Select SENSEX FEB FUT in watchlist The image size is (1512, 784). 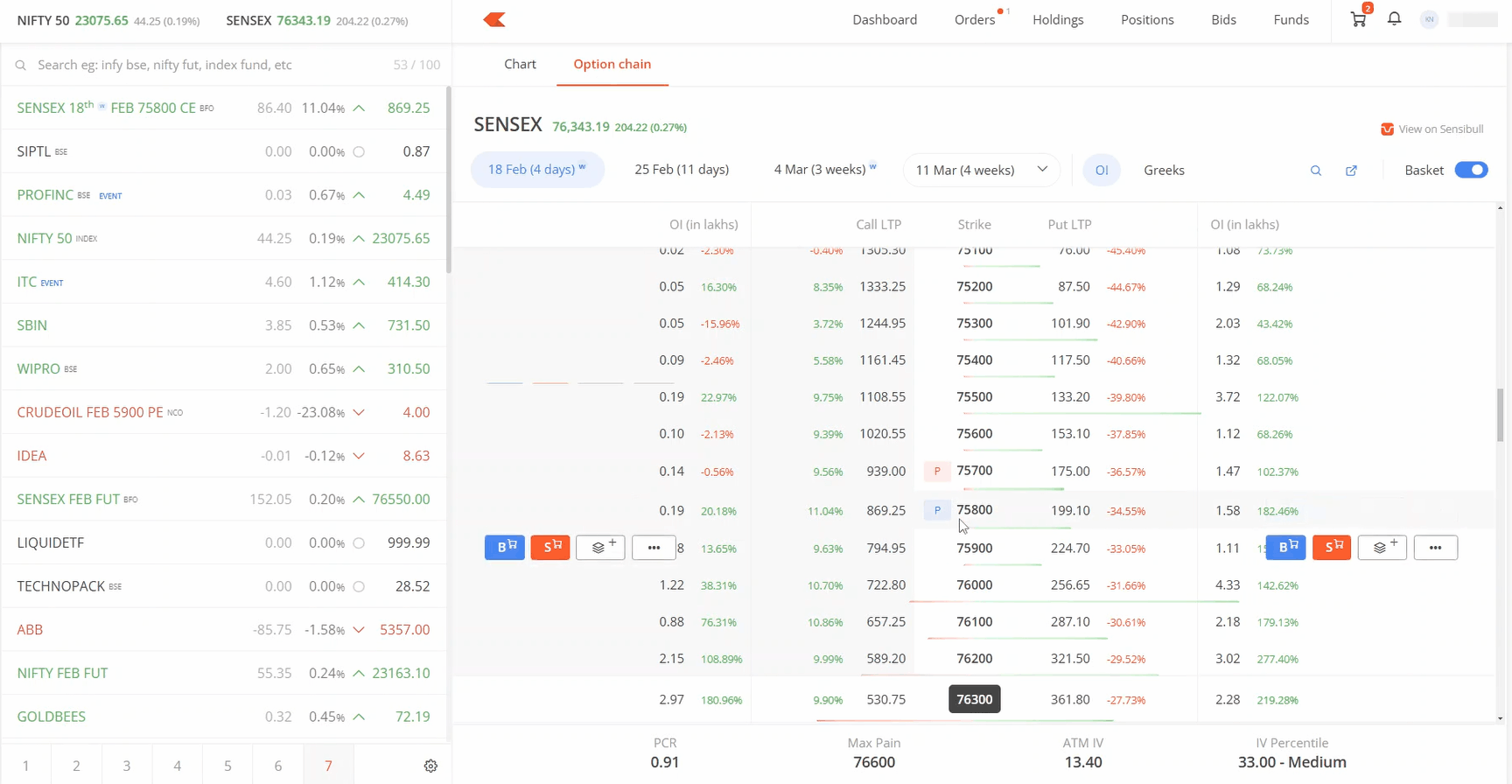[x=225, y=499]
